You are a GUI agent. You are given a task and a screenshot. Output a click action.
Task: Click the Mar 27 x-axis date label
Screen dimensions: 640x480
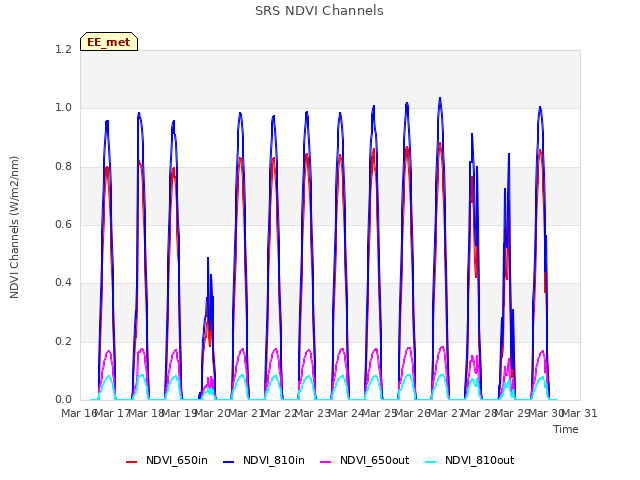pyautogui.click(x=446, y=413)
